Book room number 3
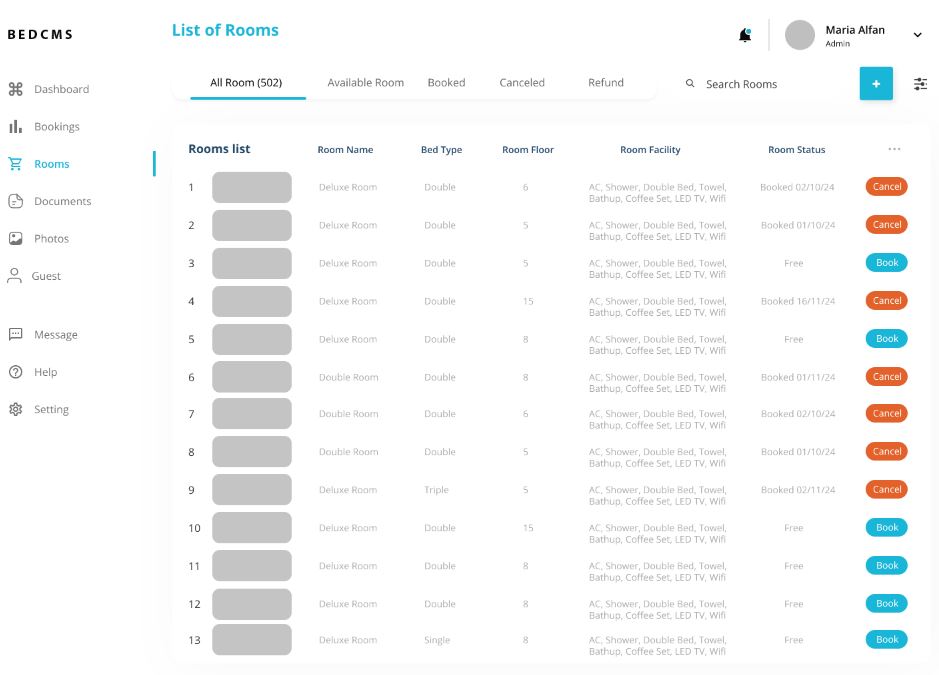The height and width of the screenshot is (675, 939). click(886, 263)
